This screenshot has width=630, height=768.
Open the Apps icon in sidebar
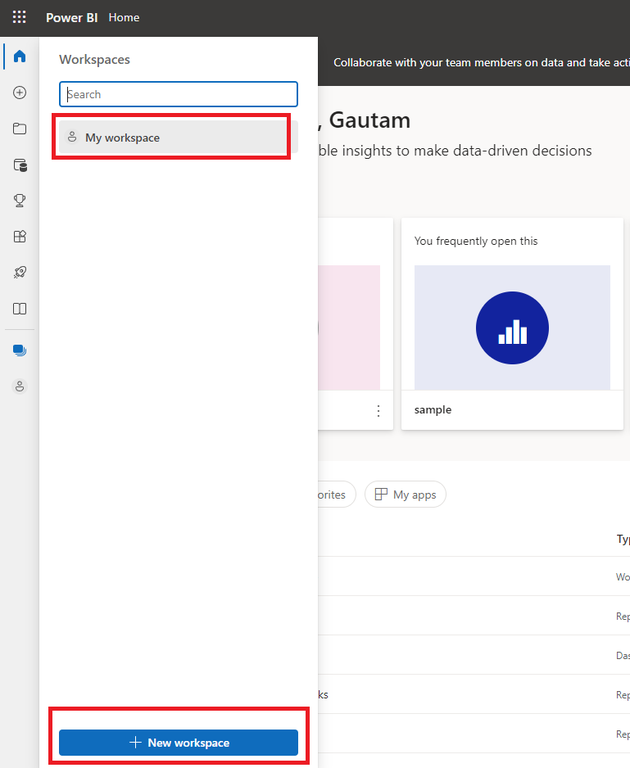click(20, 237)
